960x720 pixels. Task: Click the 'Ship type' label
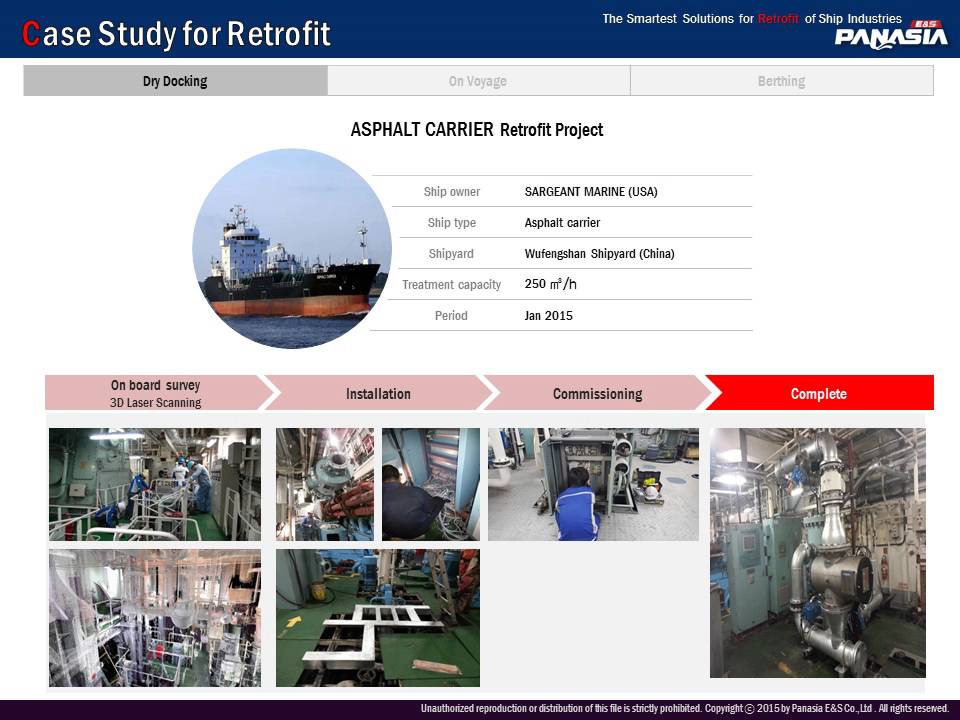pos(452,223)
